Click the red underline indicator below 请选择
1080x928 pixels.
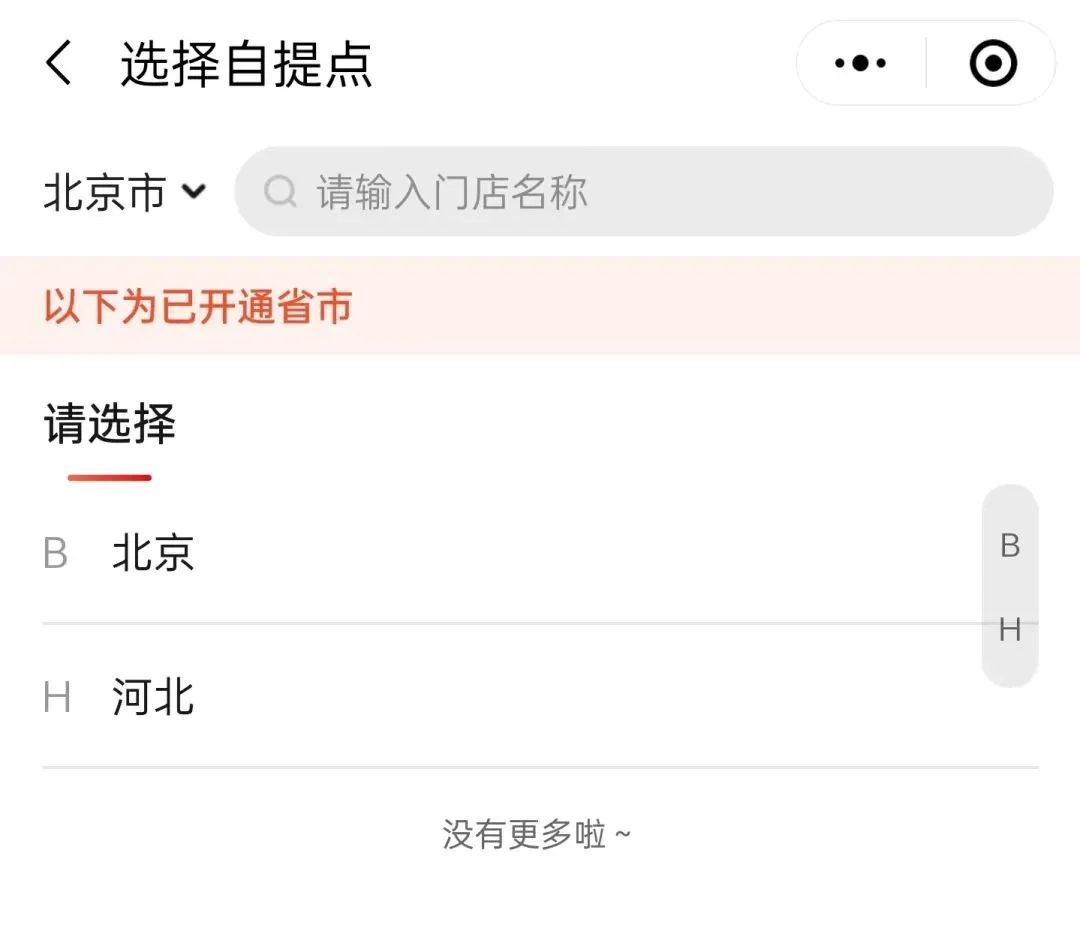point(108,478)
